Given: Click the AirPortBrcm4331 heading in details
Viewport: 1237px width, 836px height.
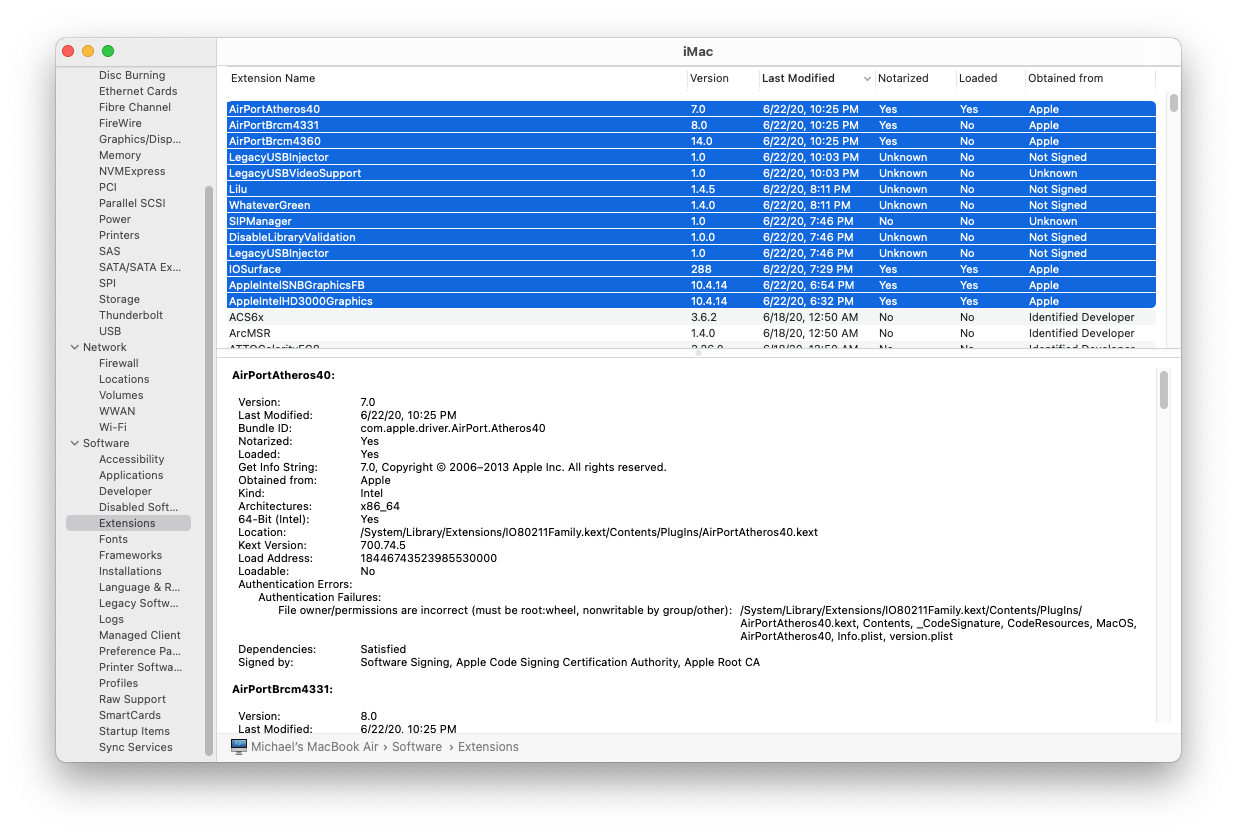Looking at the screenshot, I should (282, 690).
